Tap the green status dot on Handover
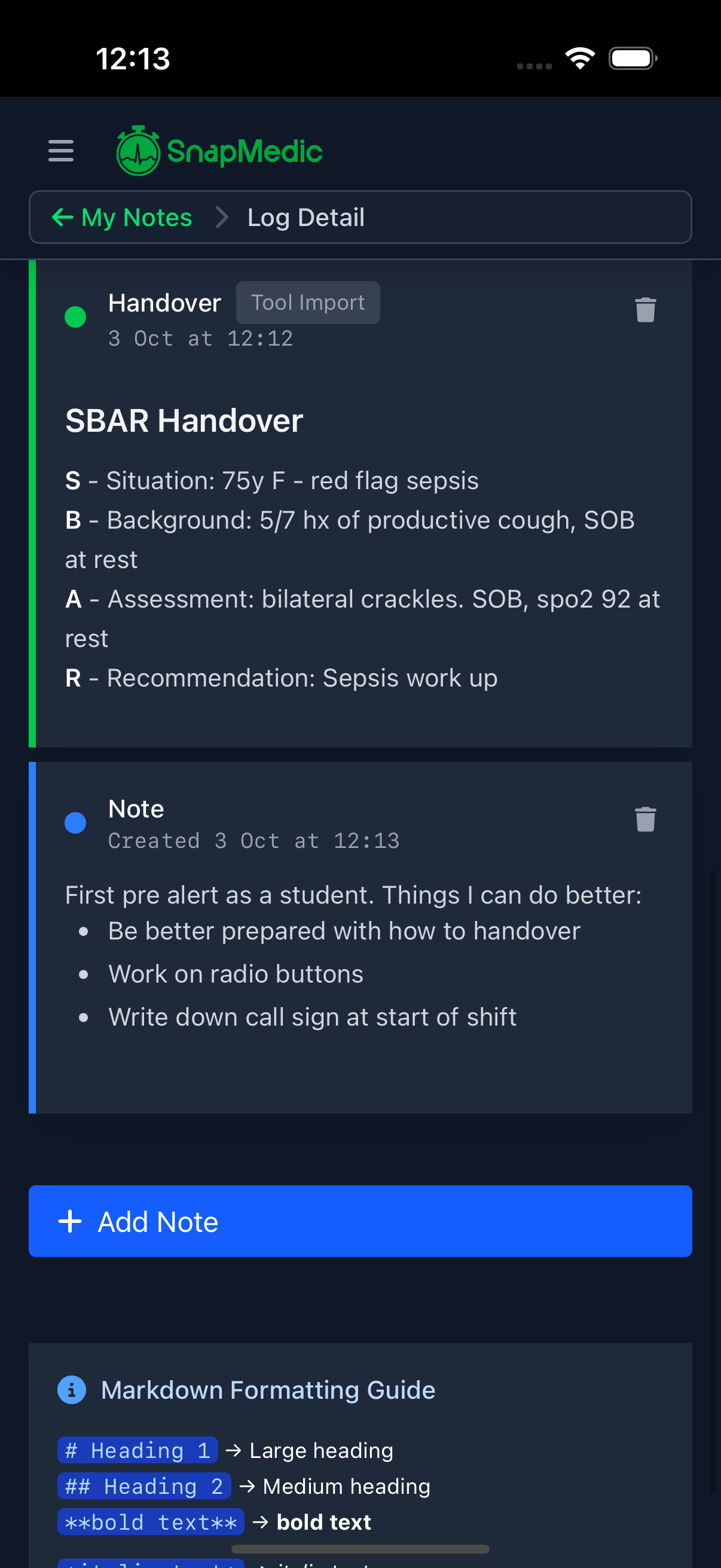 75,316
